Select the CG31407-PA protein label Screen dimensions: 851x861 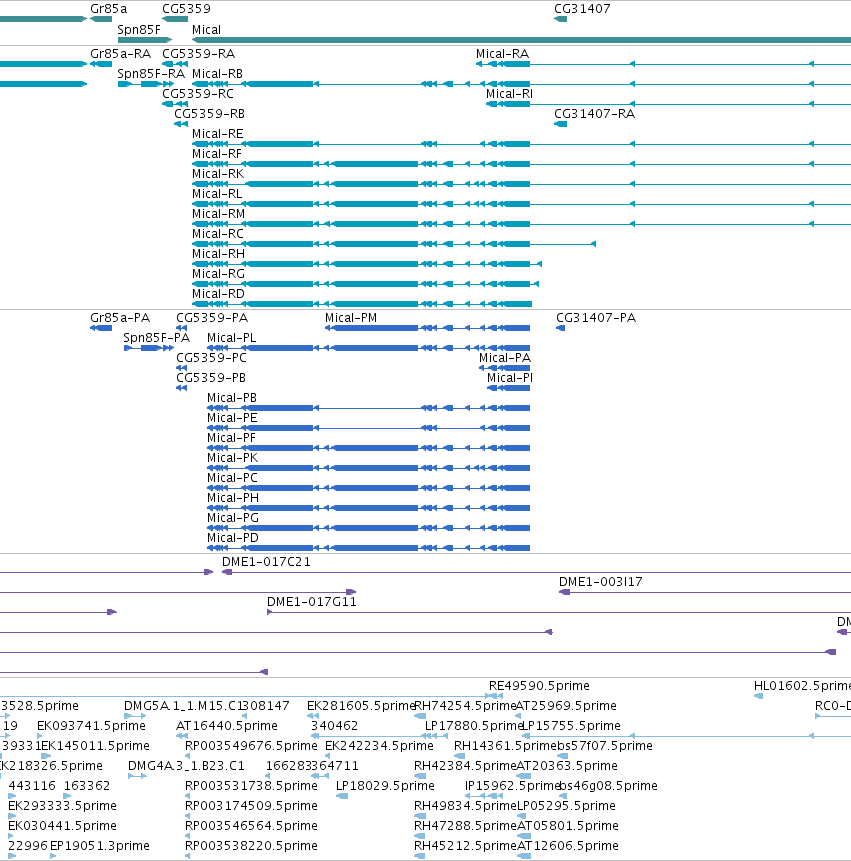pos(596,318)
